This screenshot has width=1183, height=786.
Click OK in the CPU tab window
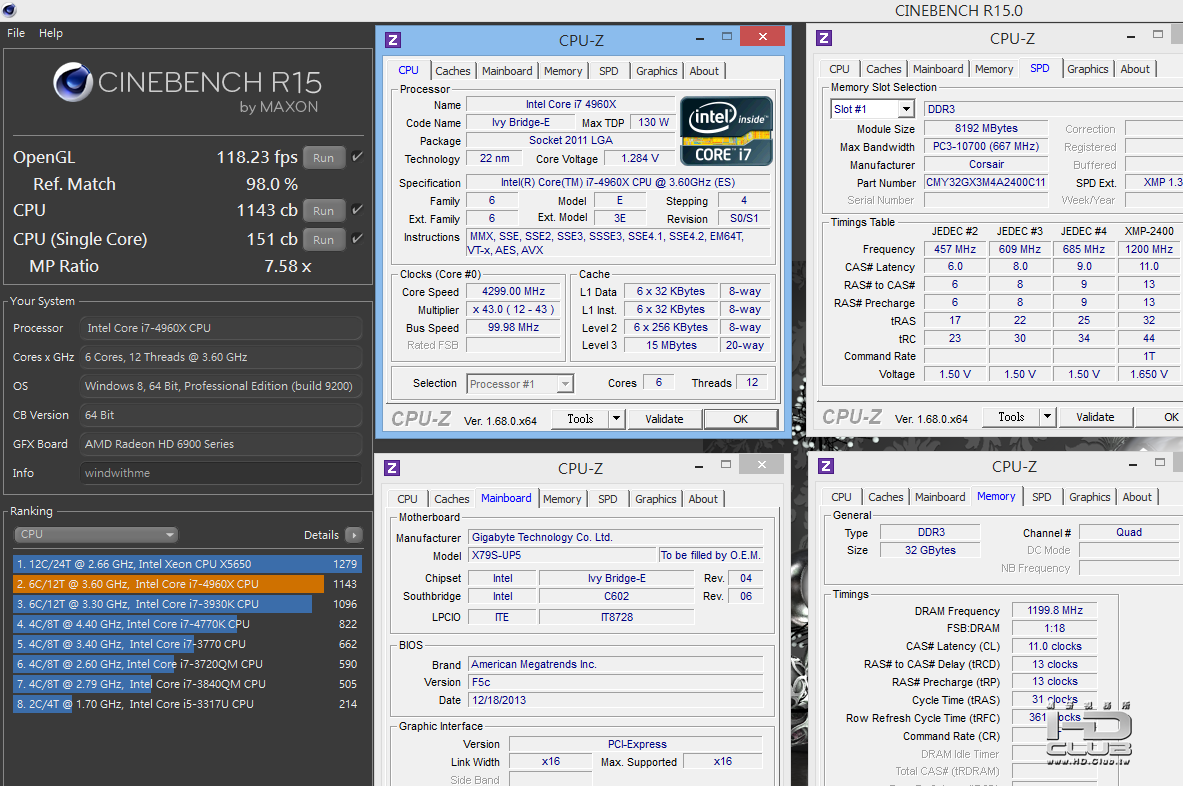(741, 419)
